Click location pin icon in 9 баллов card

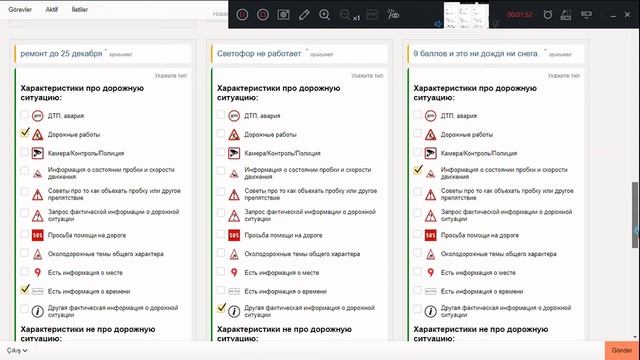click(431, 273)
